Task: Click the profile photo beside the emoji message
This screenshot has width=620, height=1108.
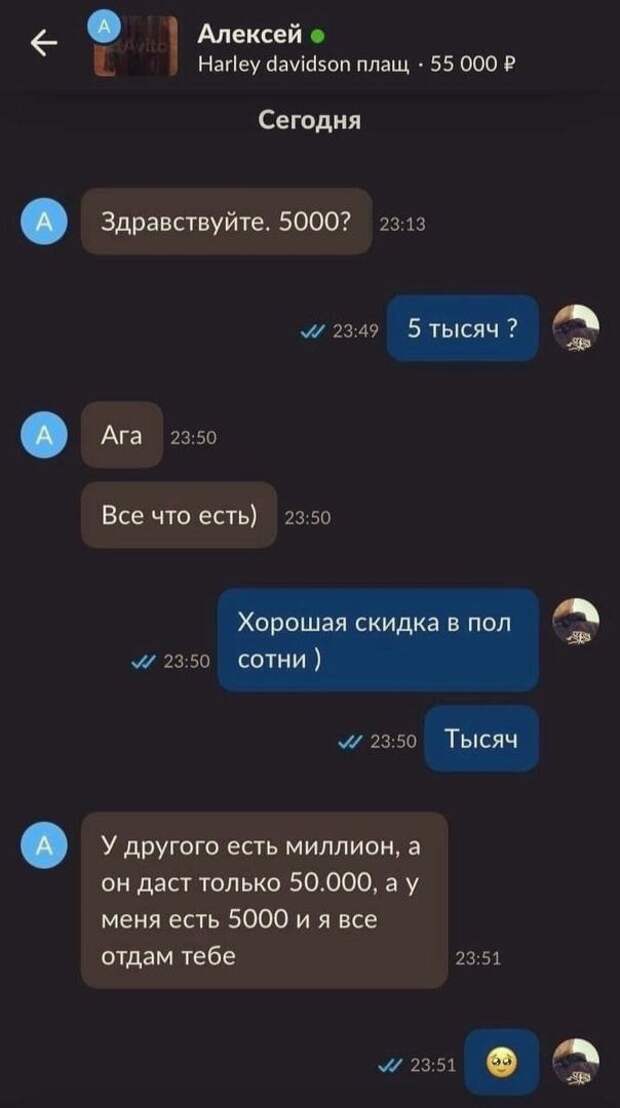Action: [575, 1061]
